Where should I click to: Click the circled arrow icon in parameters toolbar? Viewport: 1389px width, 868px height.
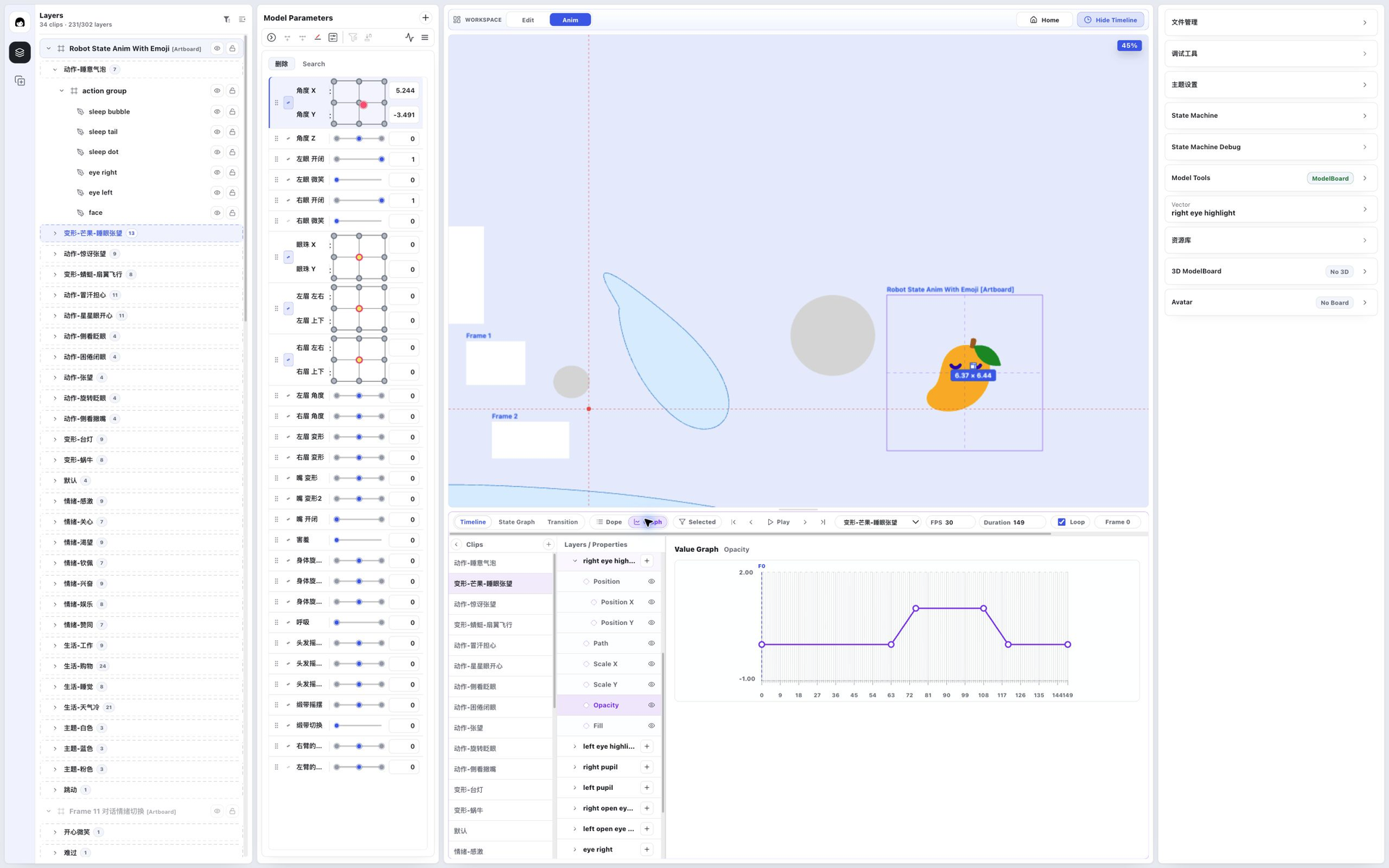point(271,38)
